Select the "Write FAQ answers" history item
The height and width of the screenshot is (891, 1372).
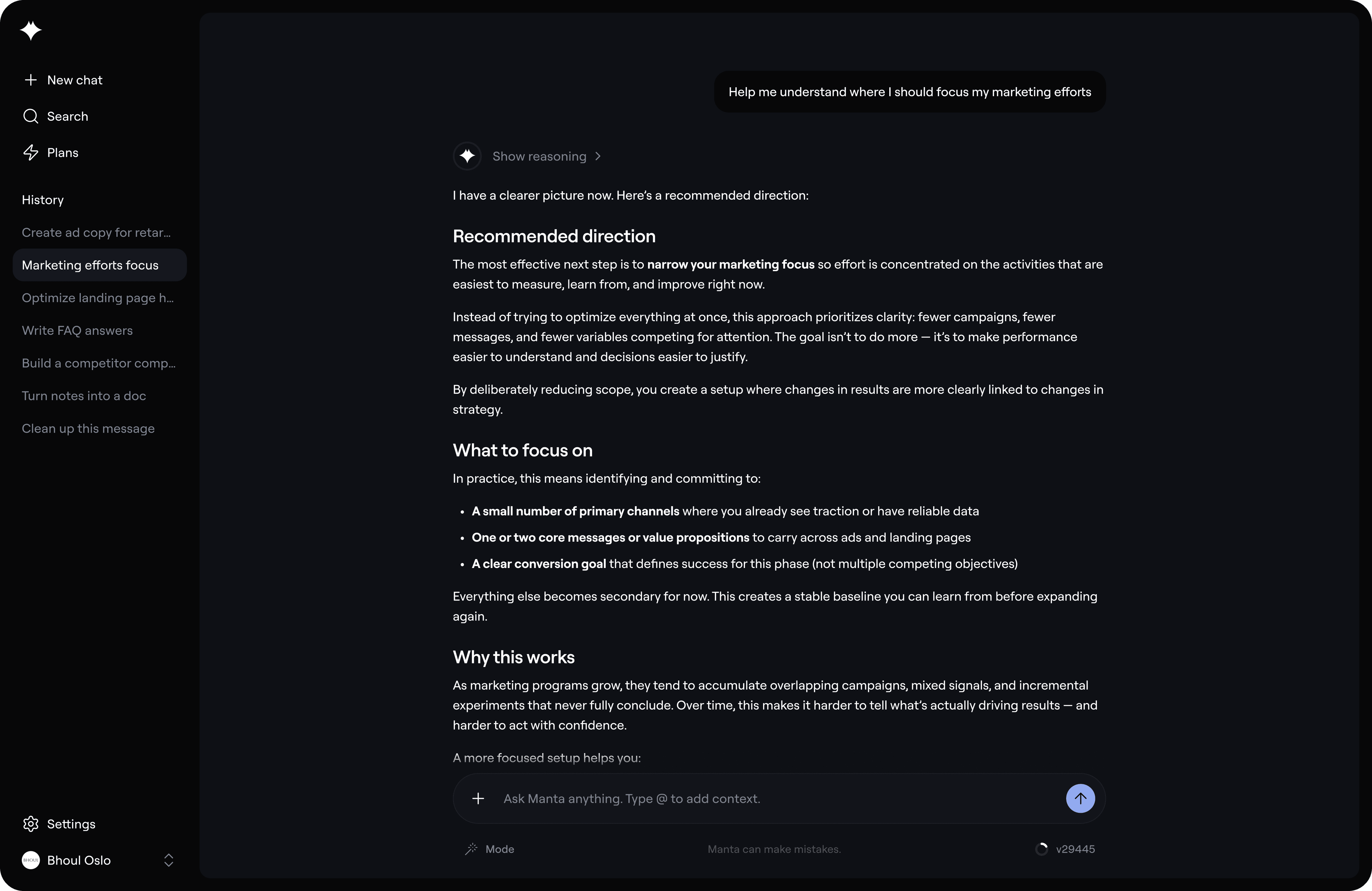tap(77, 331)
